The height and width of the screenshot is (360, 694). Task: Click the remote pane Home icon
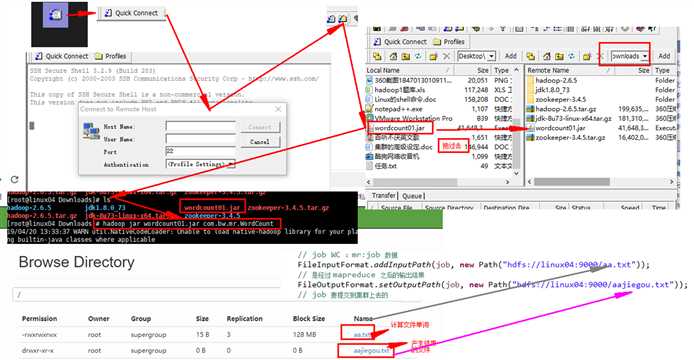click(547, 56)
